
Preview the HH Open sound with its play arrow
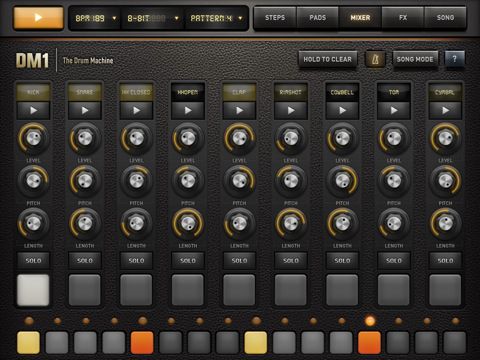[x=188, y=110]
